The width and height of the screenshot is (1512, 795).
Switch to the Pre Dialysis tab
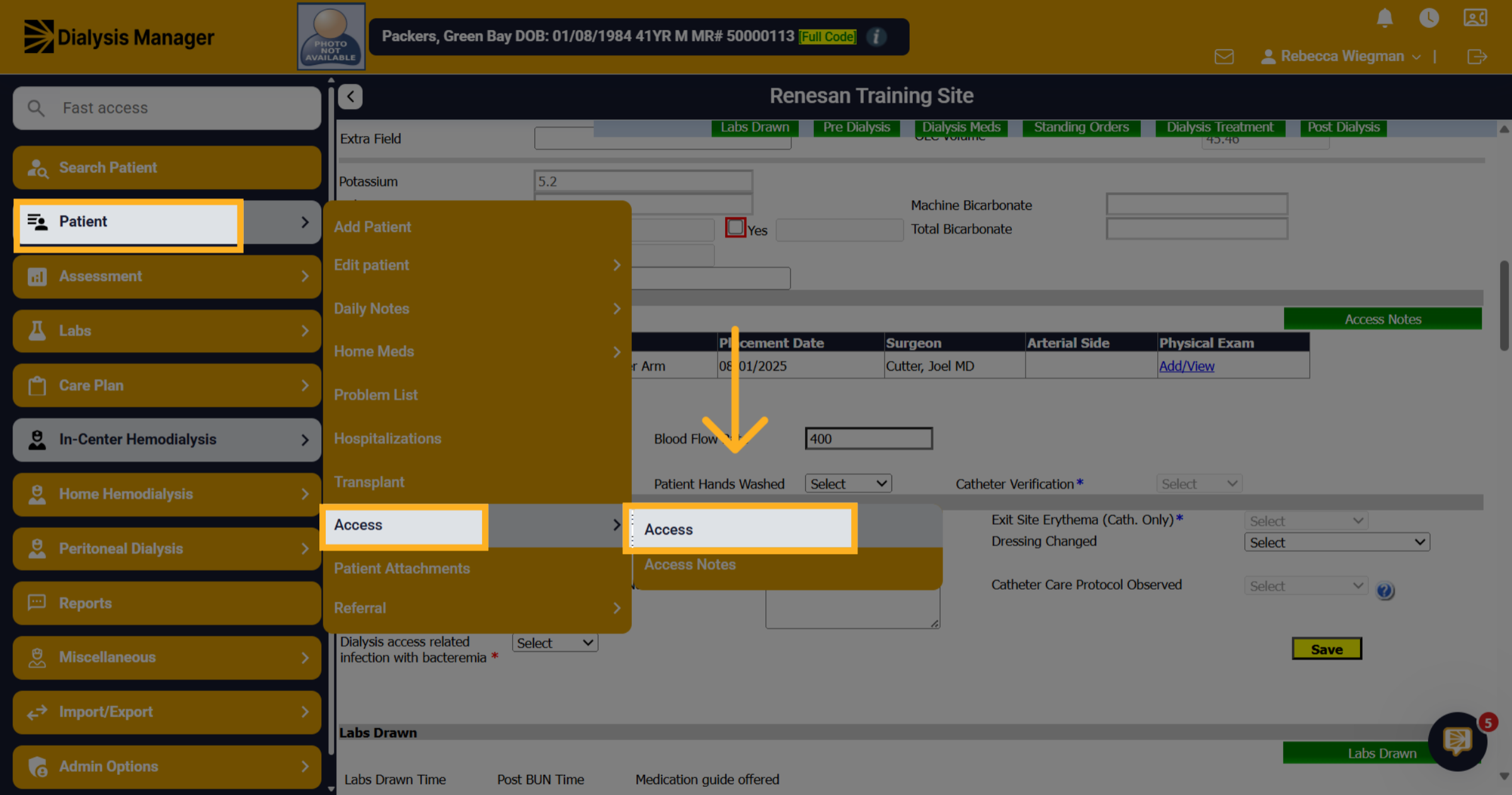(856, 127)
